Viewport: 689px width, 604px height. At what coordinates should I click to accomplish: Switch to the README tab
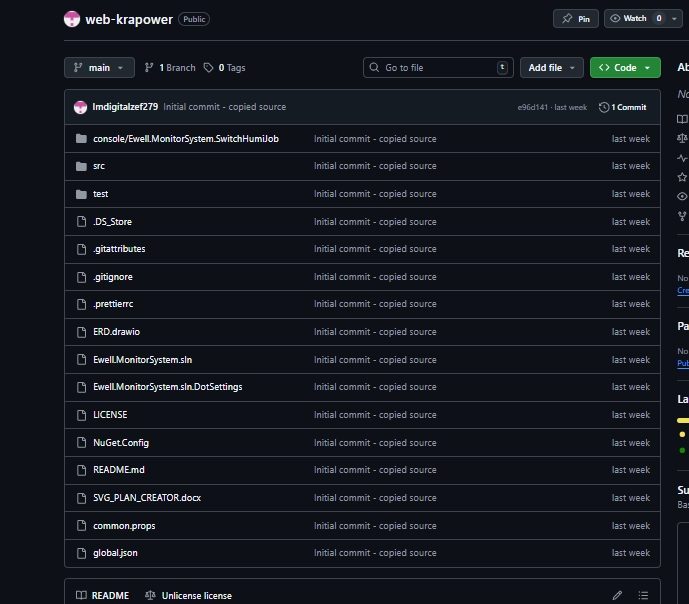(102, 596)
